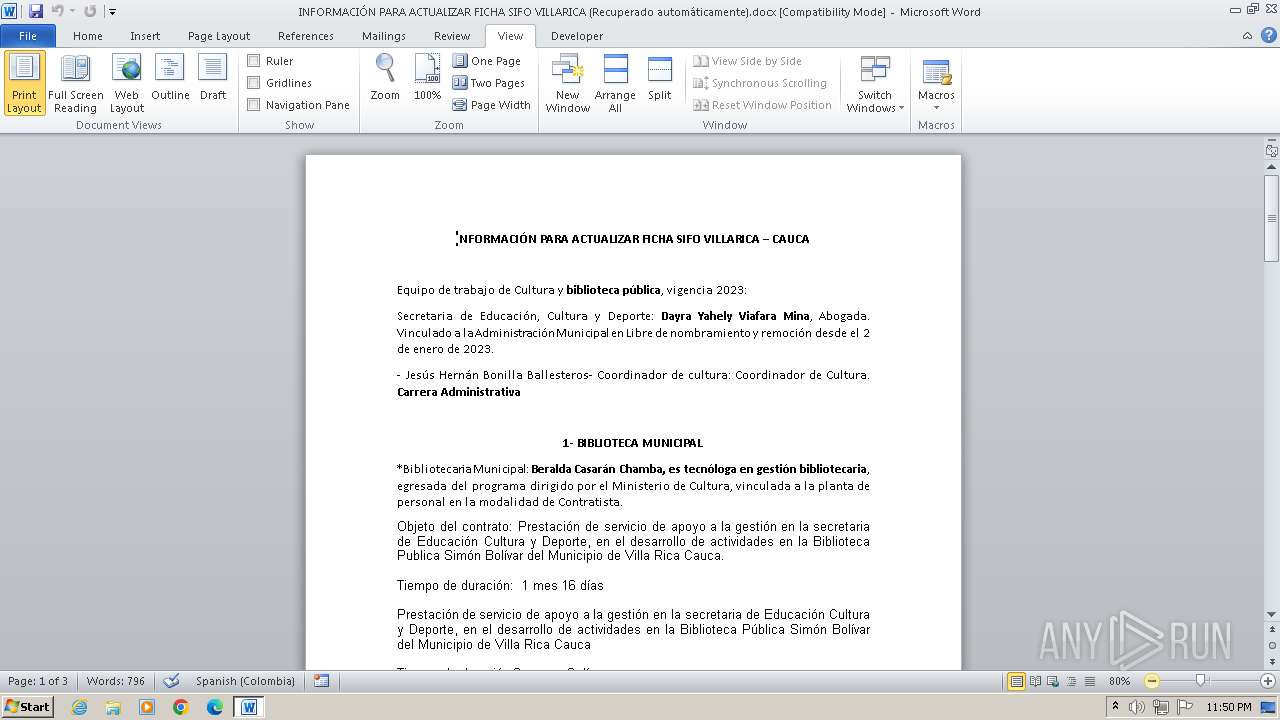Switch to Web Layout view
Image resolution: width=1280 pixels, height=720 pixels.
click(127, 84)
